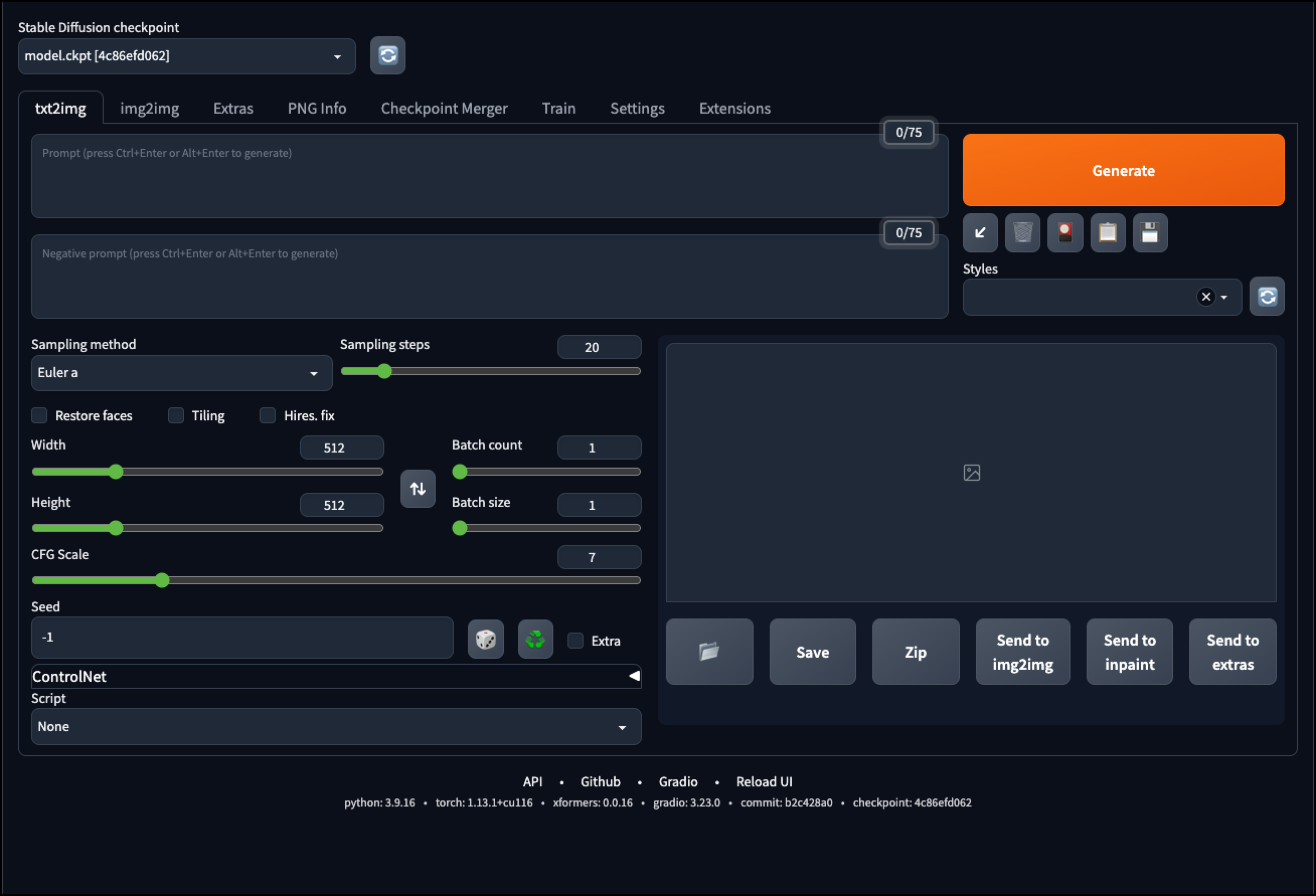Click the folder icon to open the output directory

(709, 652)
